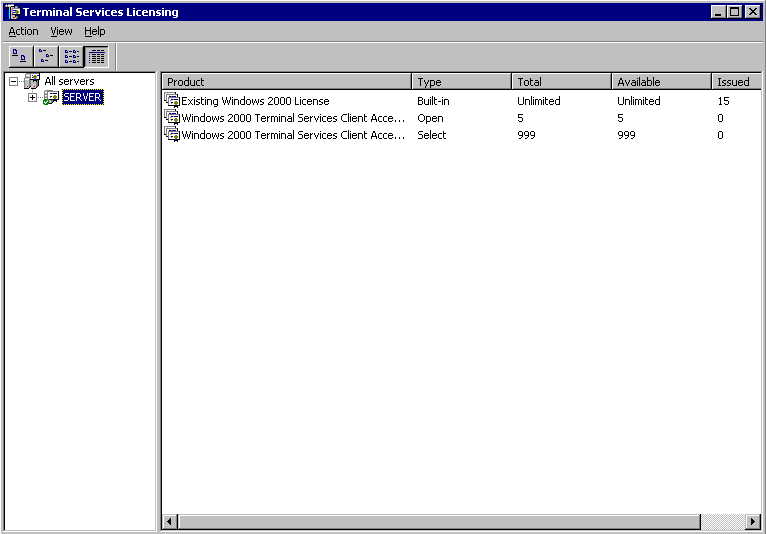Click the SERVER license server icon
The height and width of the screenshot is (534, 766).
(51, 97)
